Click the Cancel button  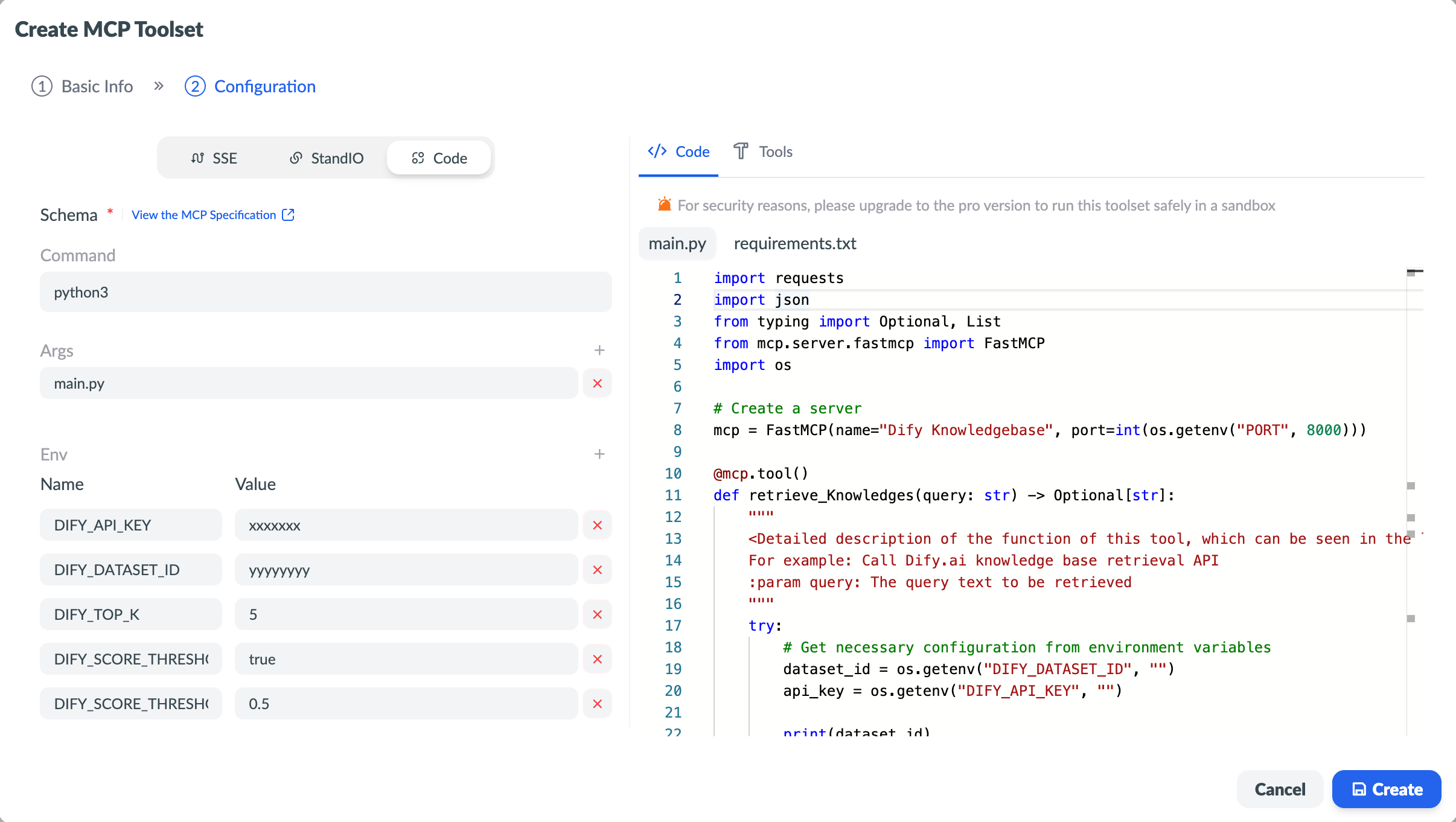1279,789
